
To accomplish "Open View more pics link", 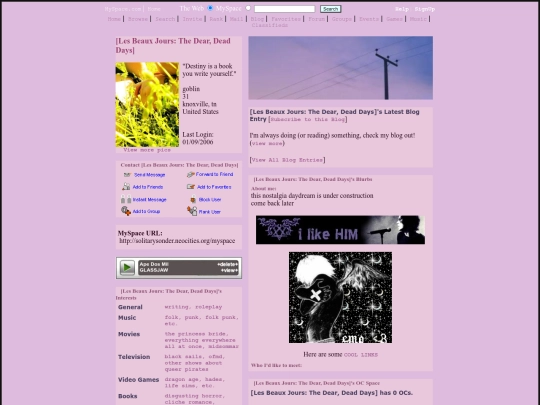I will pyautogui.click(x=147, y=150).
